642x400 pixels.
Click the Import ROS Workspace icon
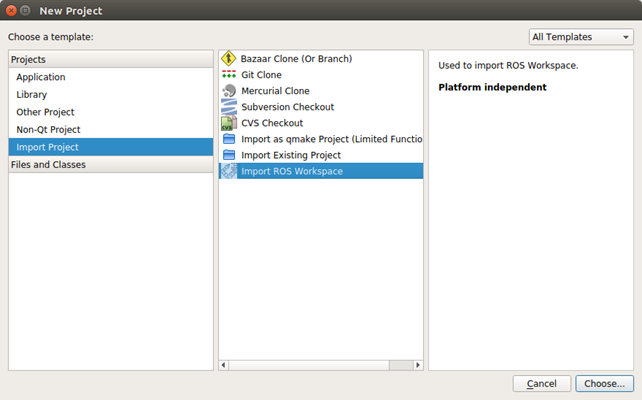coord(229,171)
